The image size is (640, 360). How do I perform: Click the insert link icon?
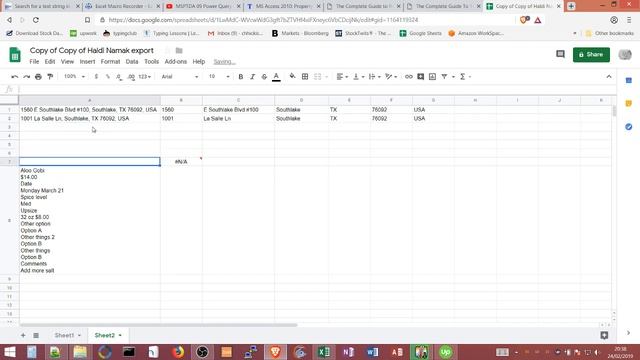pyautogui.click(x=409, y=77)
